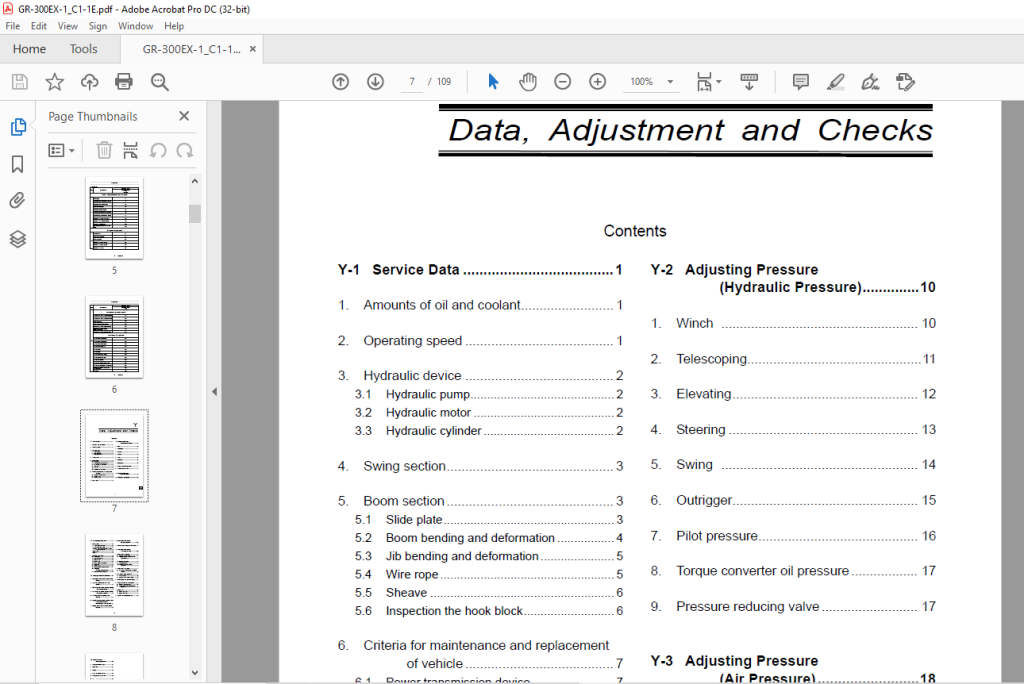The image size is (1024, 684).
Task: Delete selected page thumbnail
Action: [104, 150]
